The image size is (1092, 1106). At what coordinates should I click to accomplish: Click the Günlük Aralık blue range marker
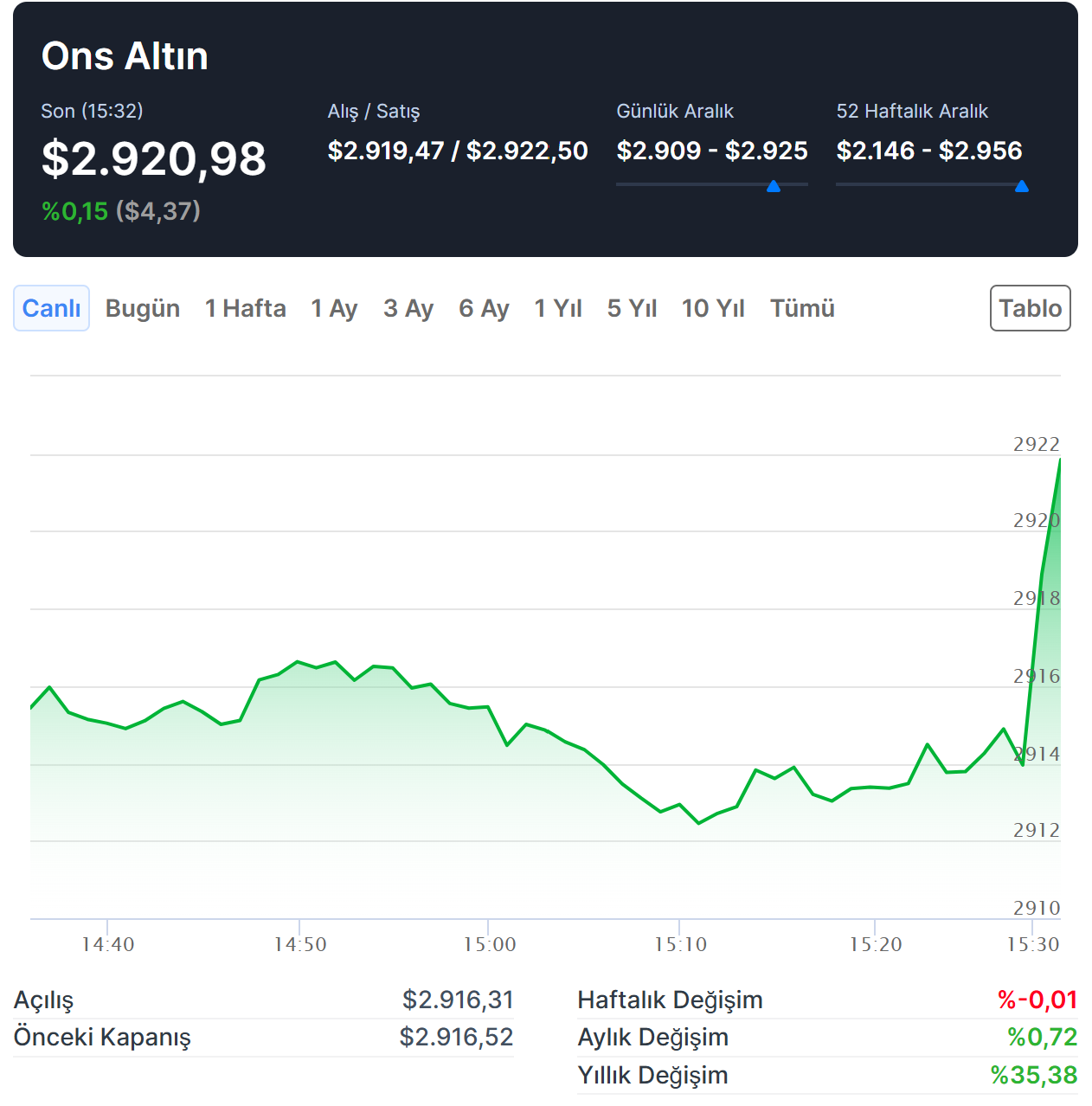[x=774, y=186]
